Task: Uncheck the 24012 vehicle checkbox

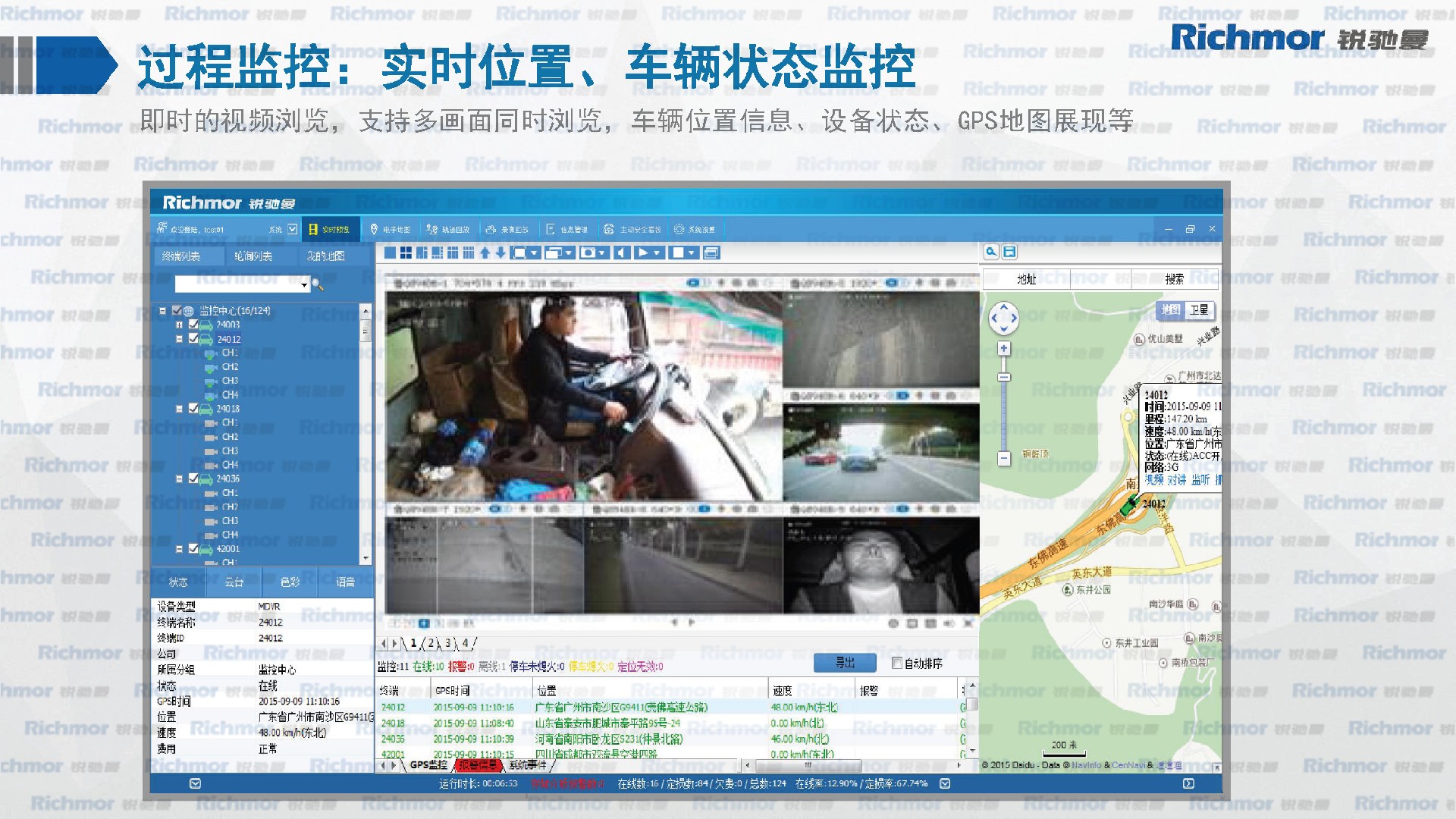Action: click(x=193, y=339)
